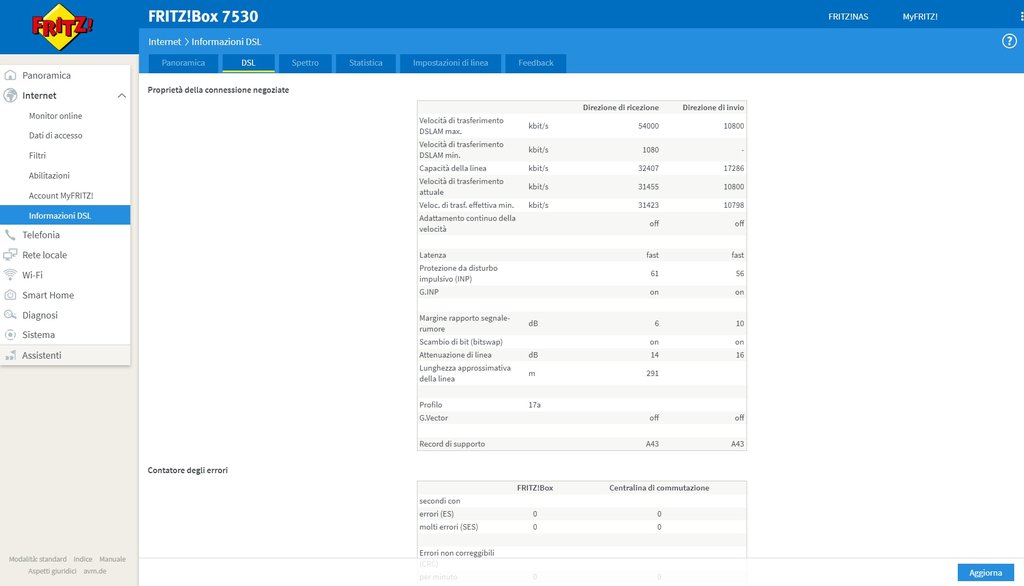
Task: Open the Manuale footer link
Action: click(x=112, y=559)
